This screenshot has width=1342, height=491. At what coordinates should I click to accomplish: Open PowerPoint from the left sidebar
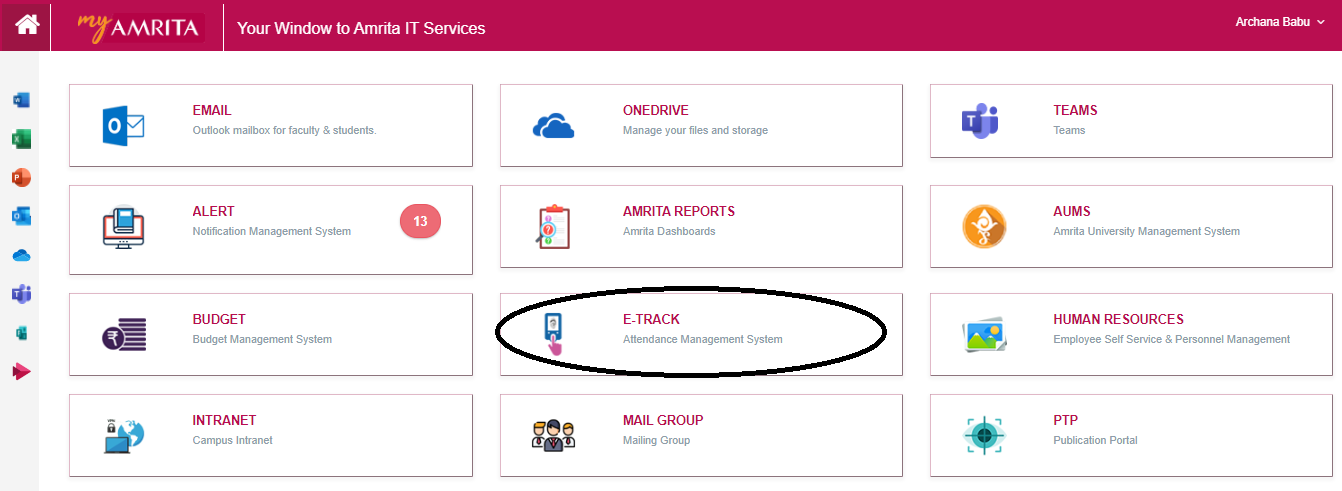21,178
